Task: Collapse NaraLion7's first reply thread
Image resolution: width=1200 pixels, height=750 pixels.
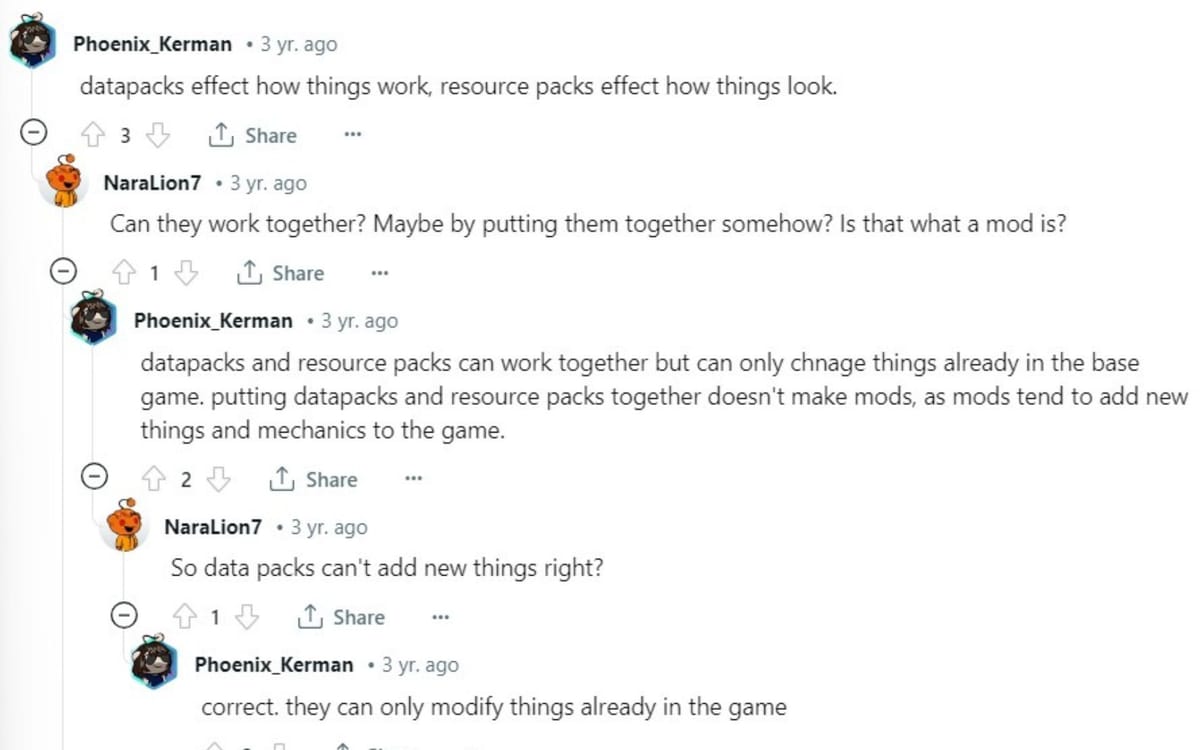Action: [63, 270]
